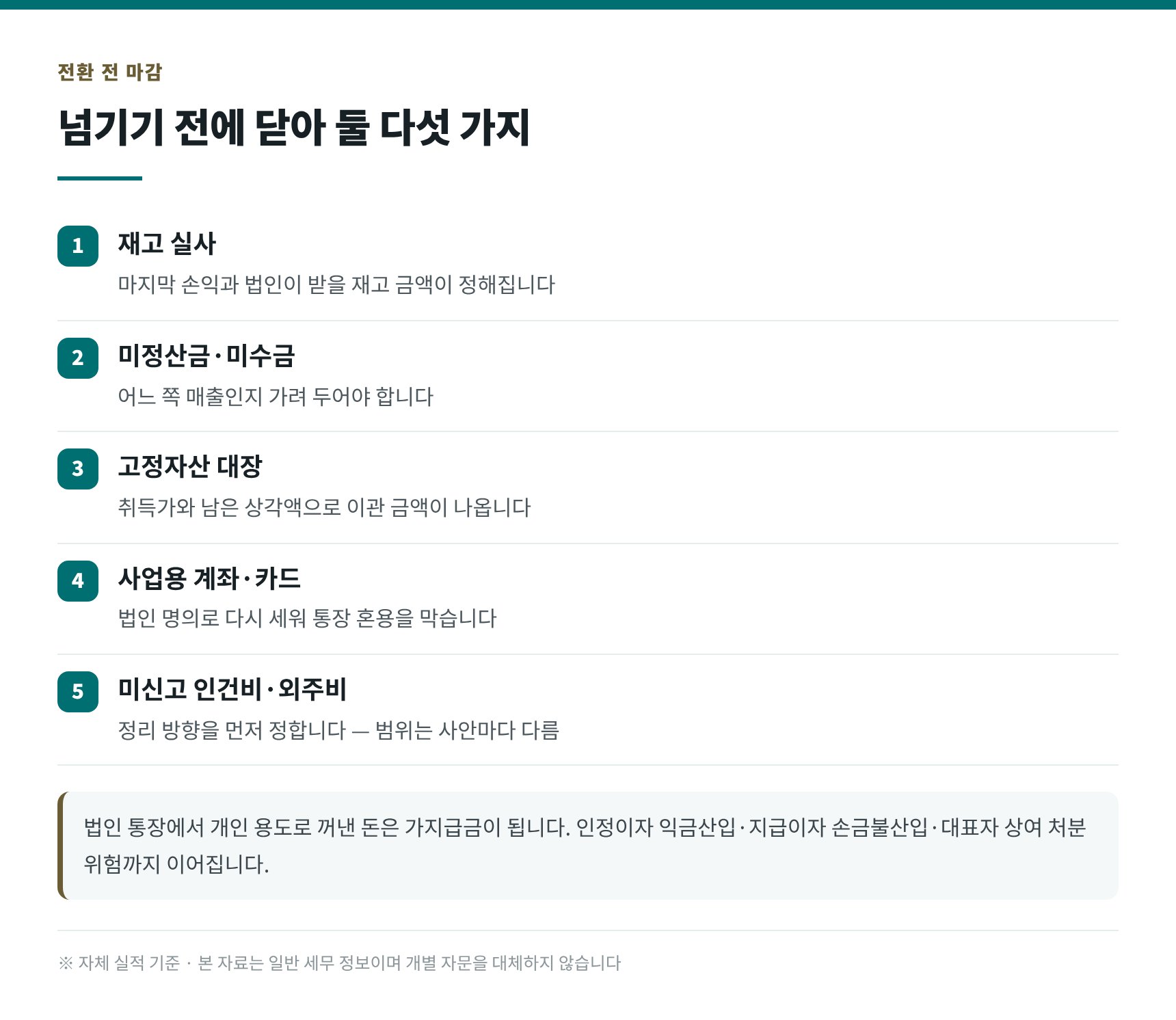Select the heading 사업용 계좌·카드
This screenshot has height=1020, width=1176.
tap(209, 578)
